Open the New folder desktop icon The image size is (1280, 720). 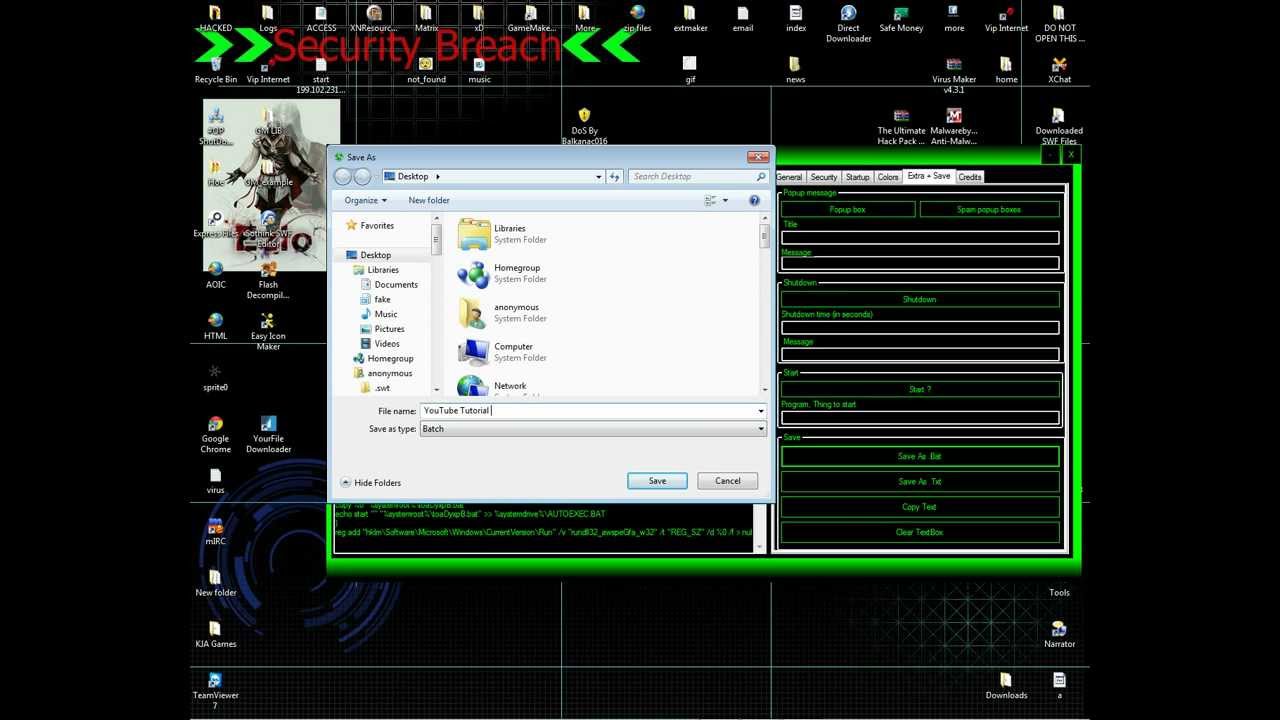tap(216, 583)
